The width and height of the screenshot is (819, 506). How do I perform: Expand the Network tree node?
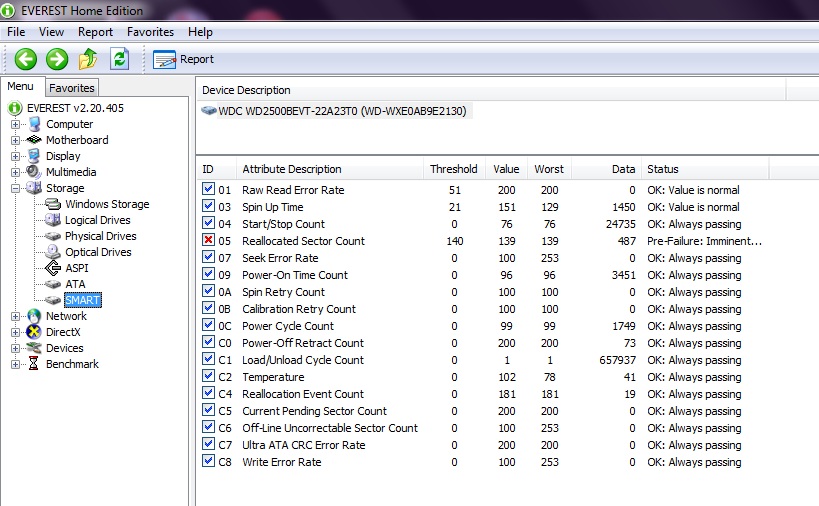pyautogui.click(x=15, y=316)
